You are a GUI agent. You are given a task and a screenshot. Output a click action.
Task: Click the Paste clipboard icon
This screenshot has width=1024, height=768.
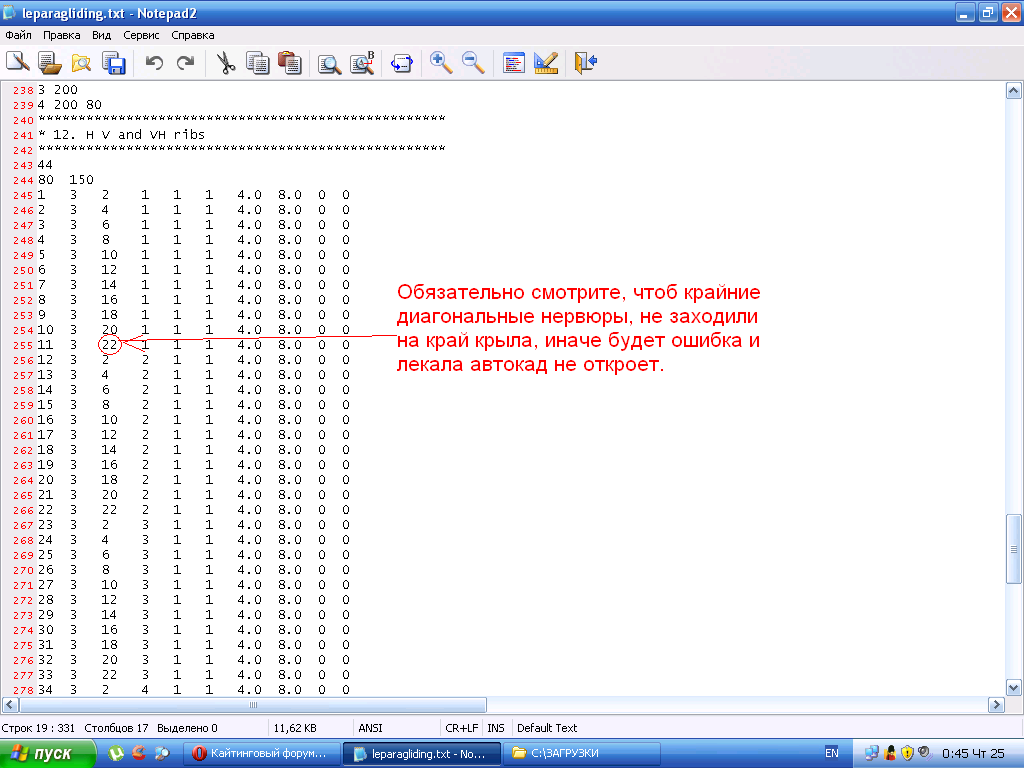coord(290,63)
